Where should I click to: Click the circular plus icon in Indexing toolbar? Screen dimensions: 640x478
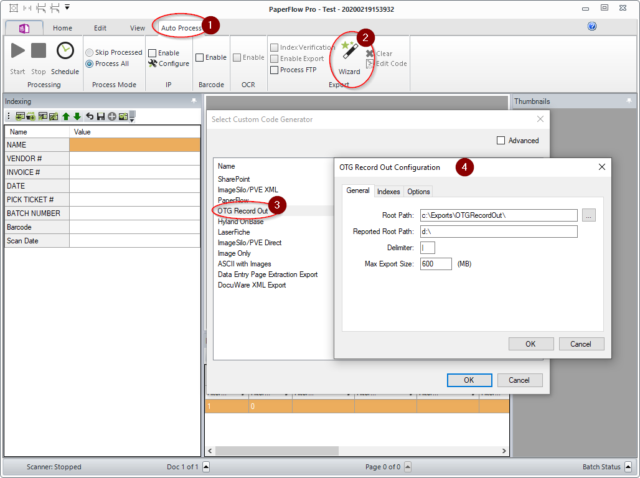click(x=112, y=117)
